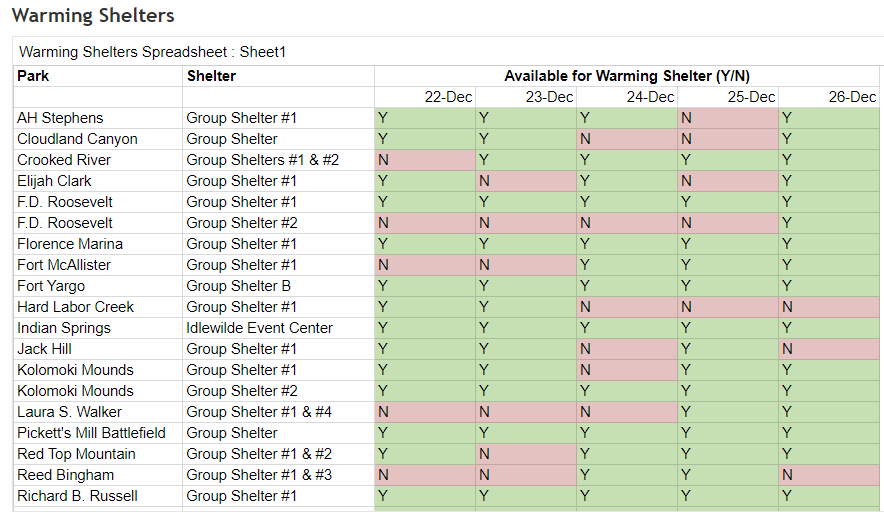Select the 25-Dec date header
The image size is (884, 512).
[728, 97]
